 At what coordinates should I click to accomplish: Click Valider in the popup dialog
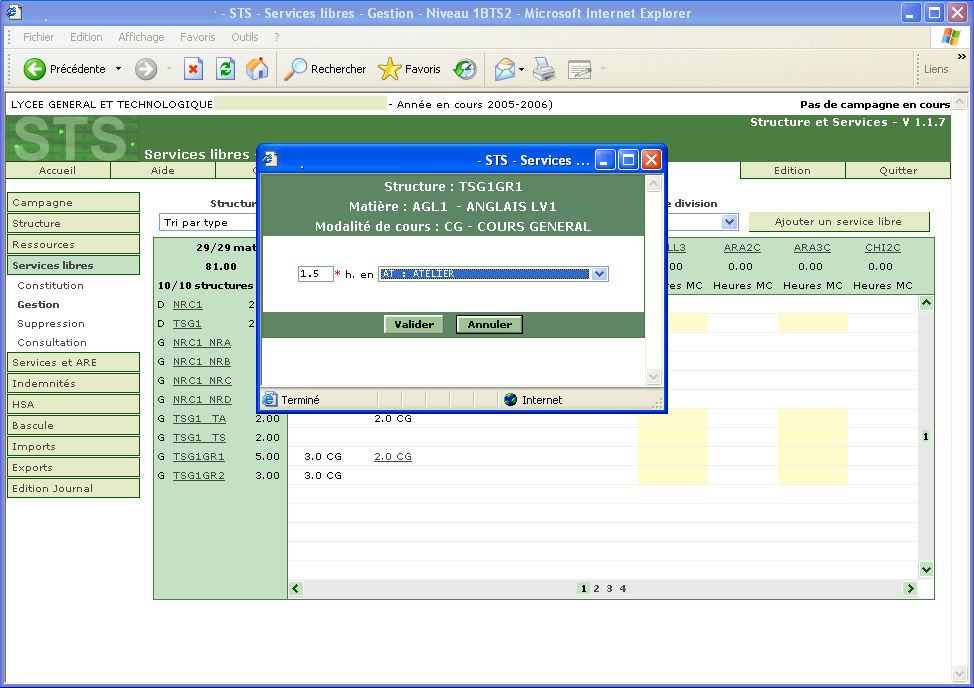click(414, 324)
